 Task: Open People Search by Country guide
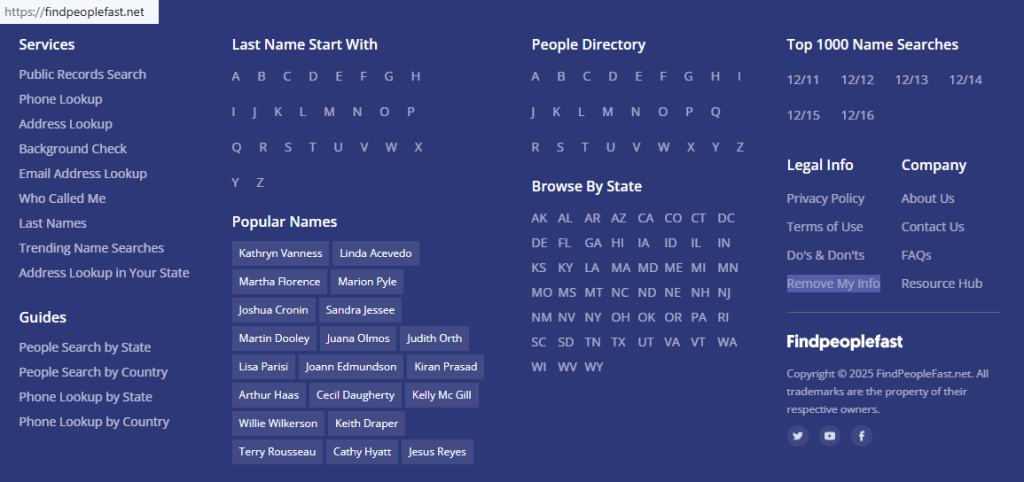click(93, 372)
